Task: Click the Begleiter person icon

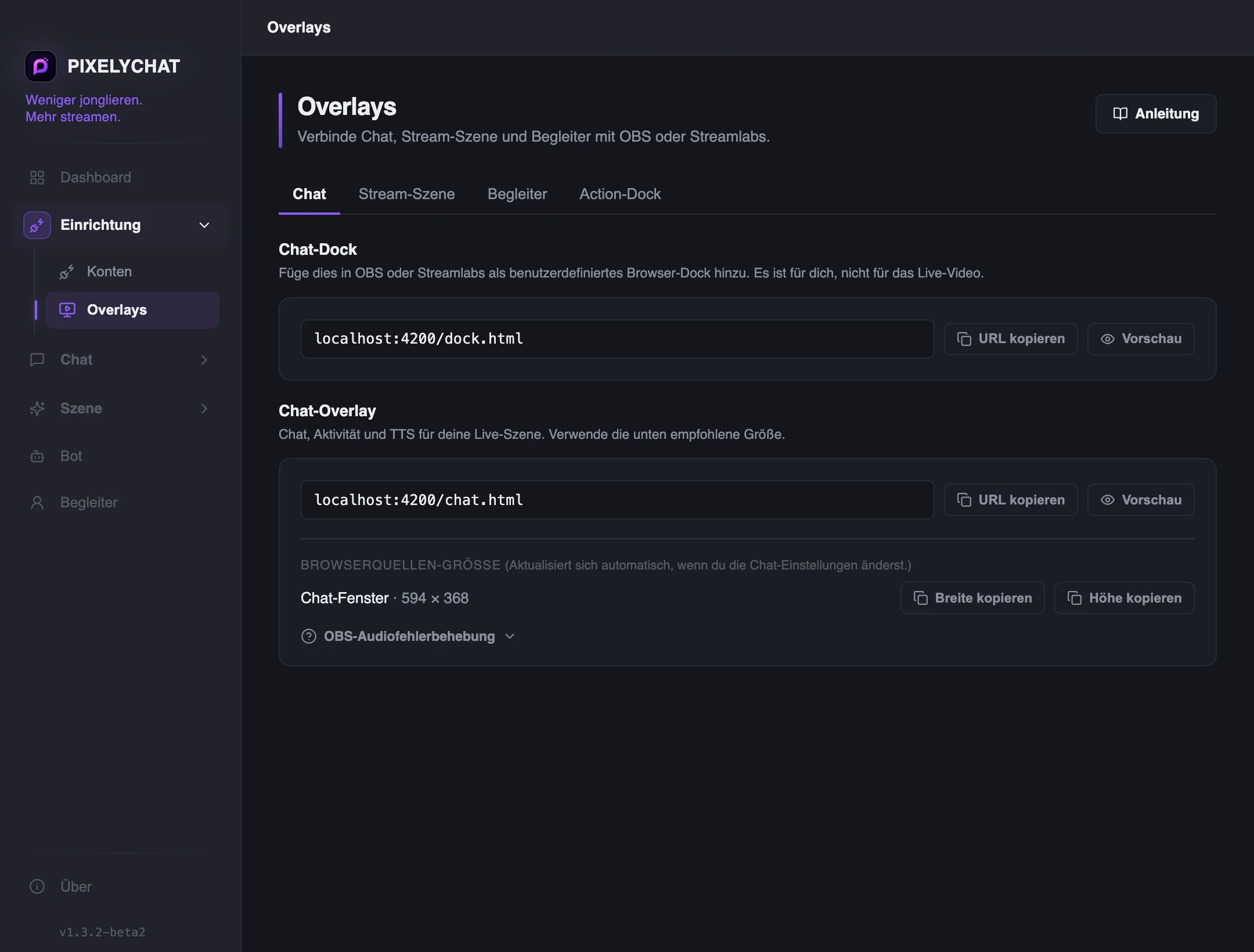Action: coord(37,503)
